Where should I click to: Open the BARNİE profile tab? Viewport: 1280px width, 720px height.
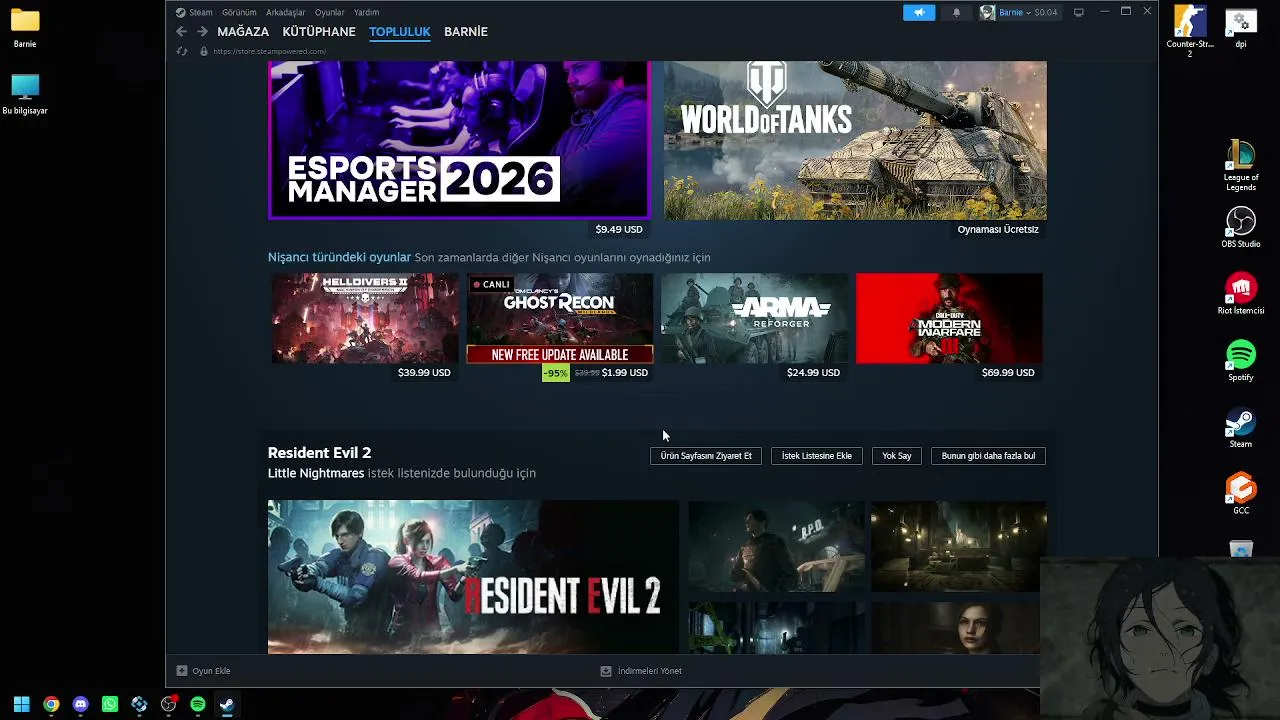[466, 32]
